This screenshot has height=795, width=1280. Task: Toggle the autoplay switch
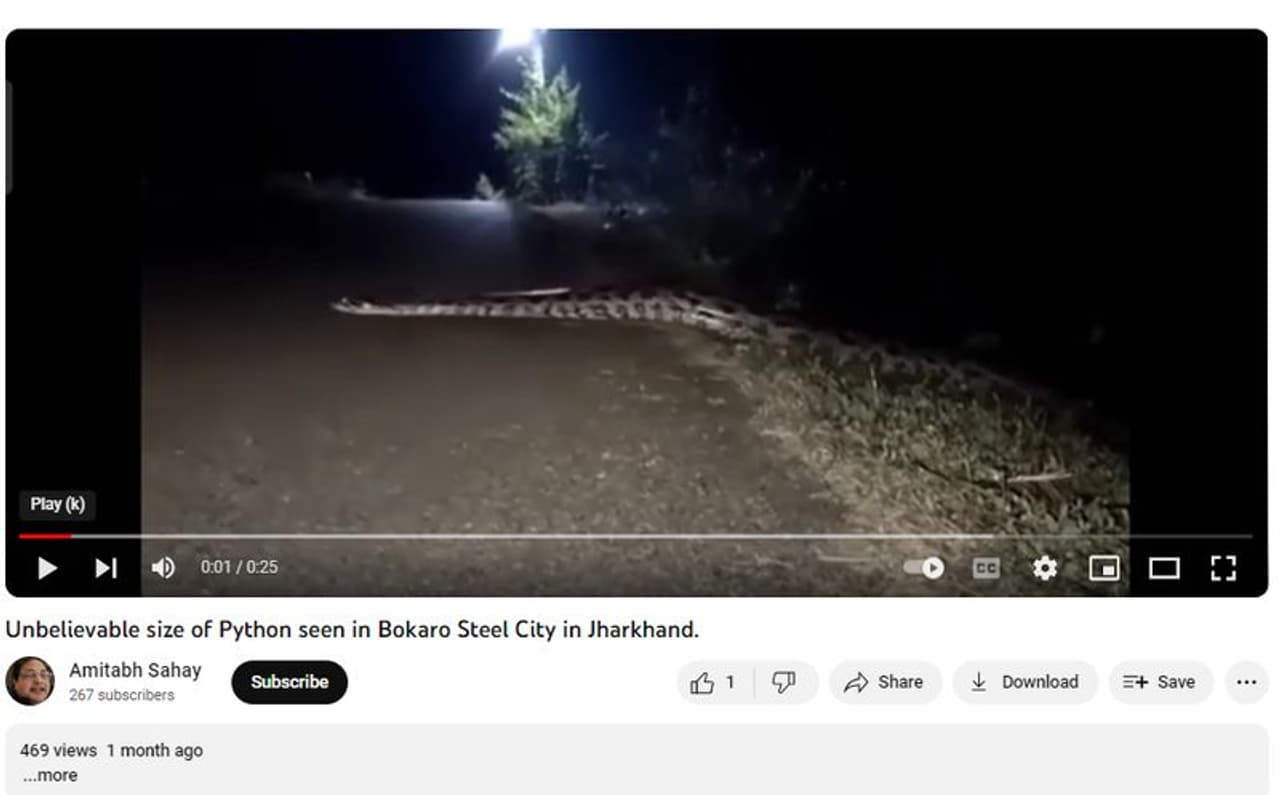click(x=924, y=568)
